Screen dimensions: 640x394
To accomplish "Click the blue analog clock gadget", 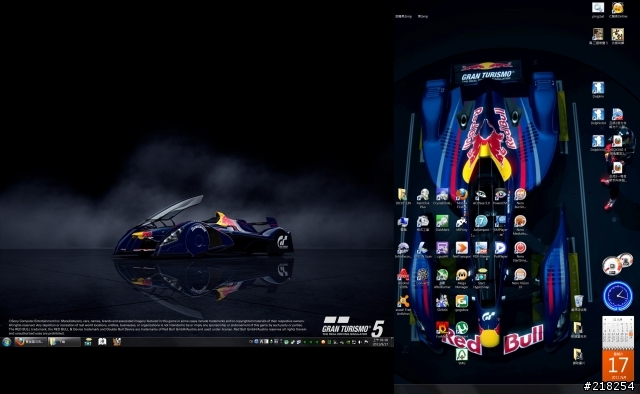I will point(618,296).
